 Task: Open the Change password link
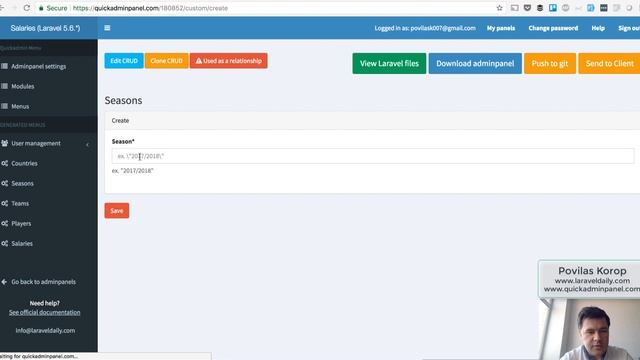pyautogui.click(x=553, y=28)
